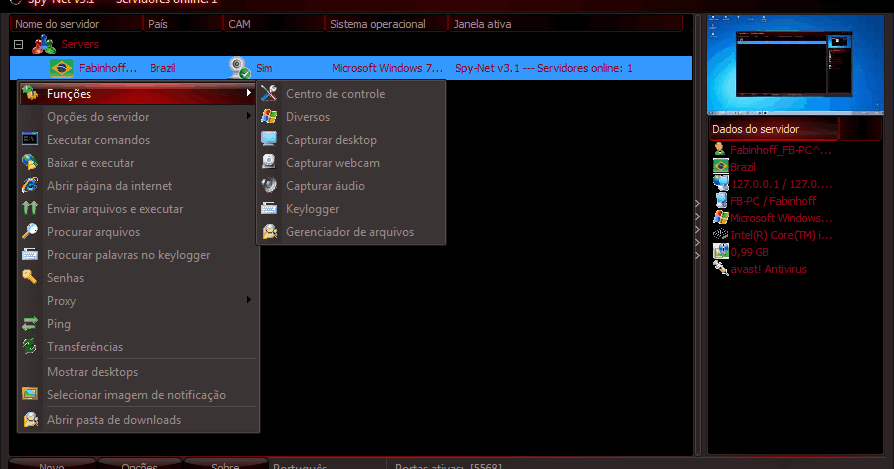Choose Mostrar desktops menu entry
Viewport: 894px width, 469px height.
139,372
